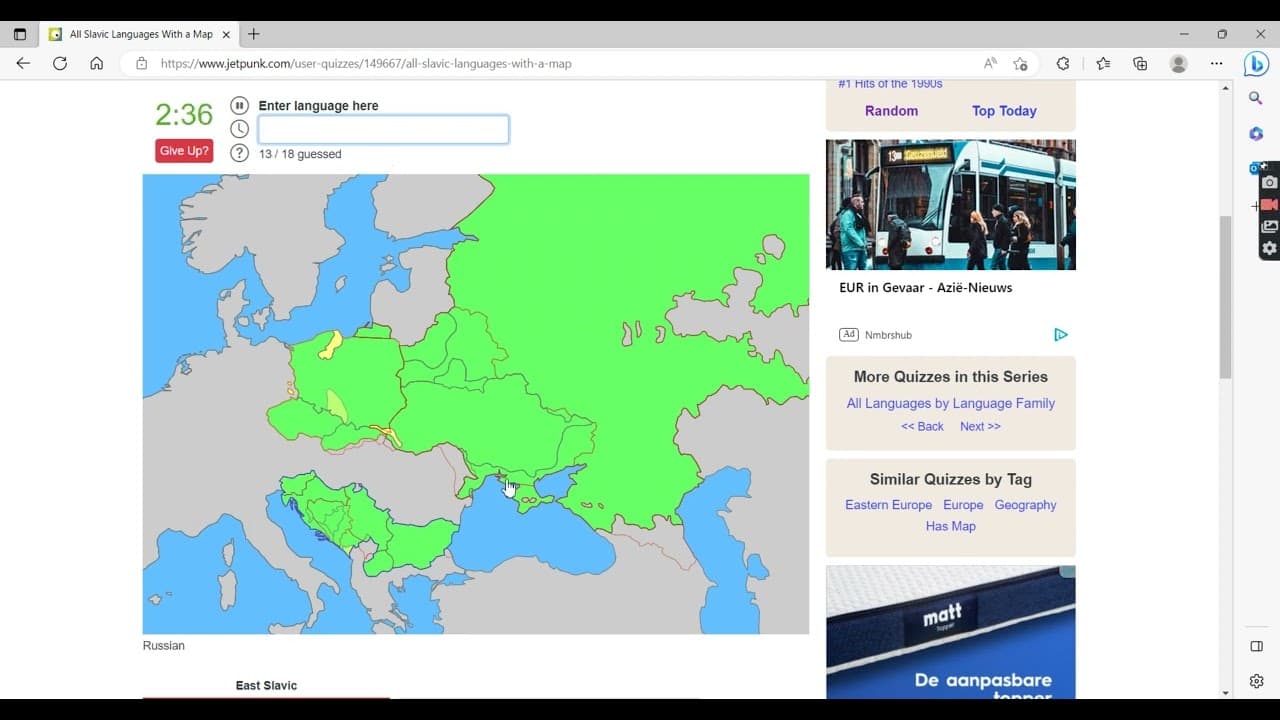
Task: Open a new browser tab
Action: tap(254, 34)
